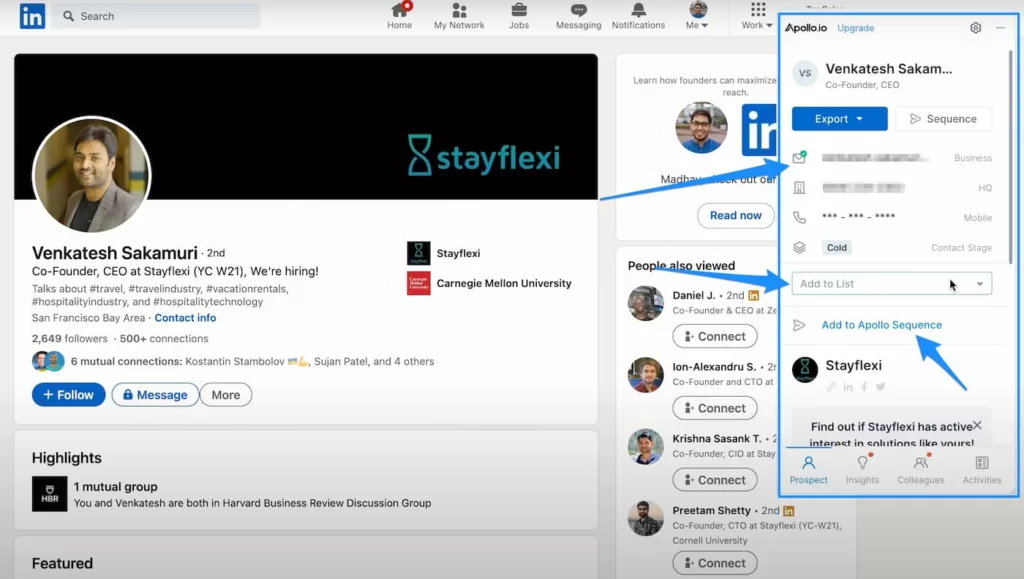Click the Stayflexi logo beside the profile name
The width and height of the screenshot is (1024, 579).
419,253
